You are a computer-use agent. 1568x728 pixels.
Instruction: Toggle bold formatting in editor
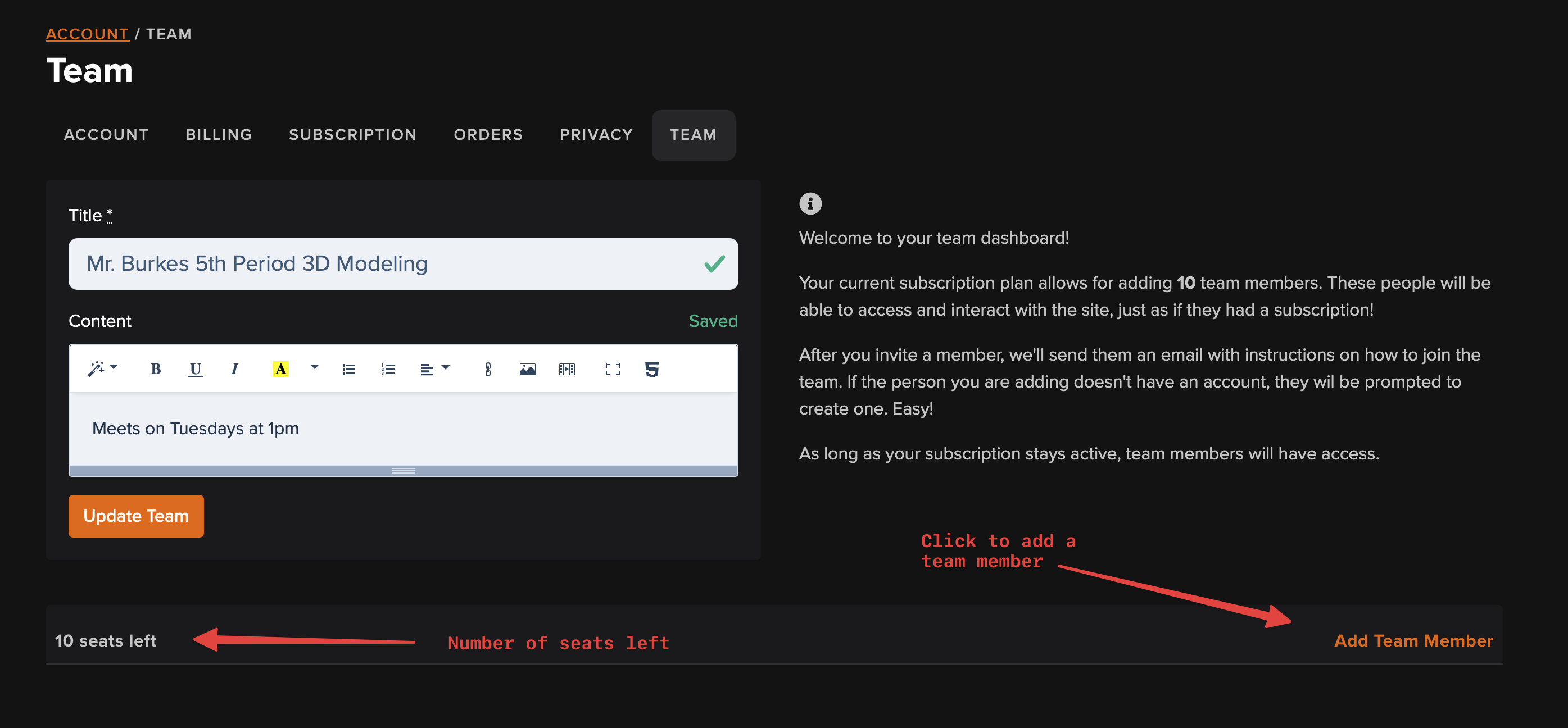click(x=155, y=368)
